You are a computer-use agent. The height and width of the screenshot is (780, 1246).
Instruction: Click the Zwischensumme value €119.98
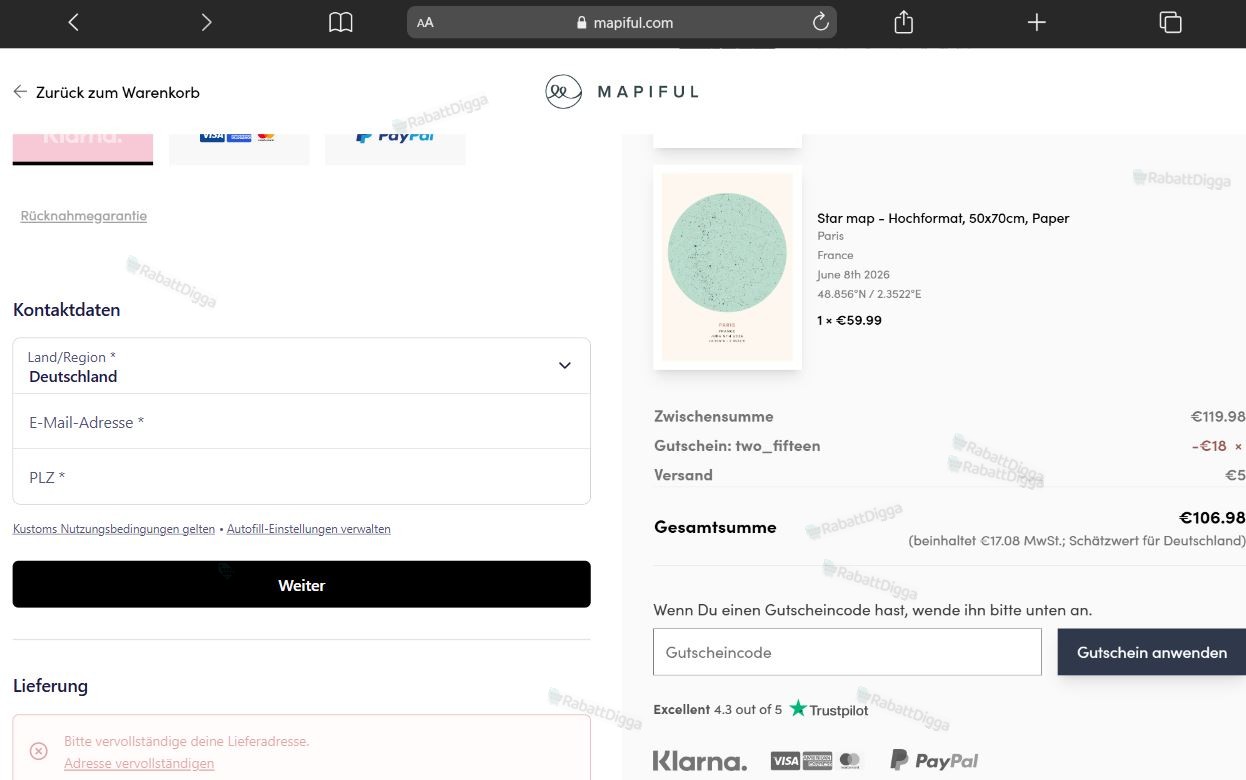[x=1218, y=416]
